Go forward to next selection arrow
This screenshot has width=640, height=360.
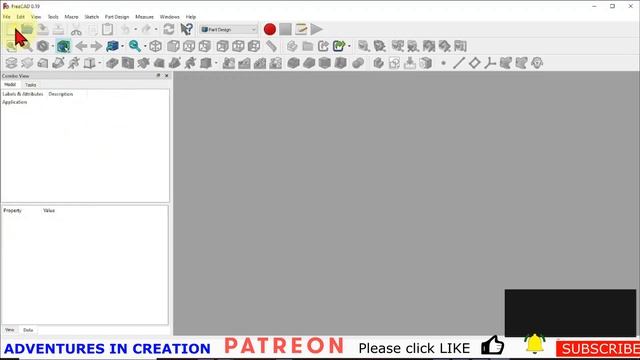[96, 46]
